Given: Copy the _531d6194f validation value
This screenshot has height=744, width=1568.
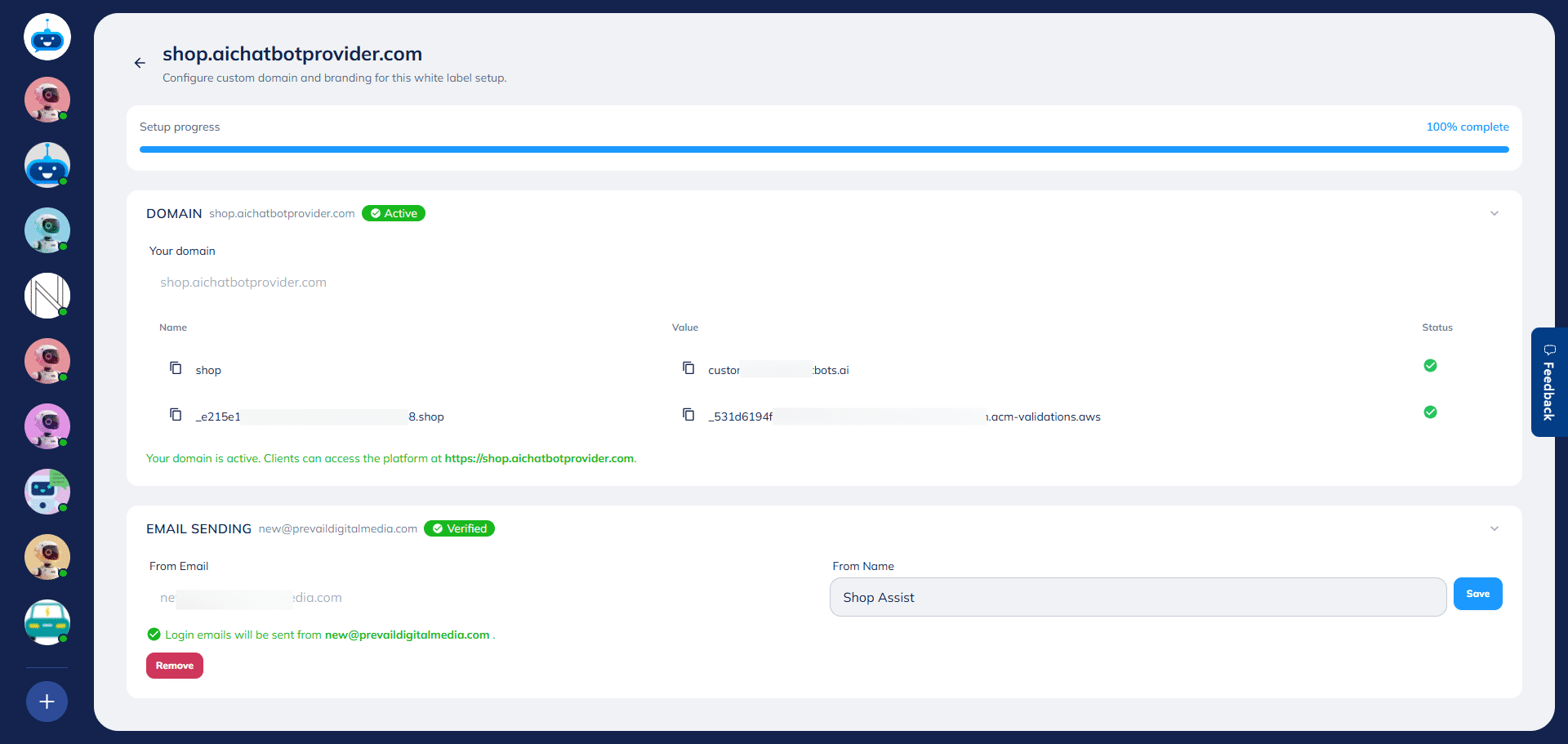Looking at the screenshot, I should click(689, 414).
